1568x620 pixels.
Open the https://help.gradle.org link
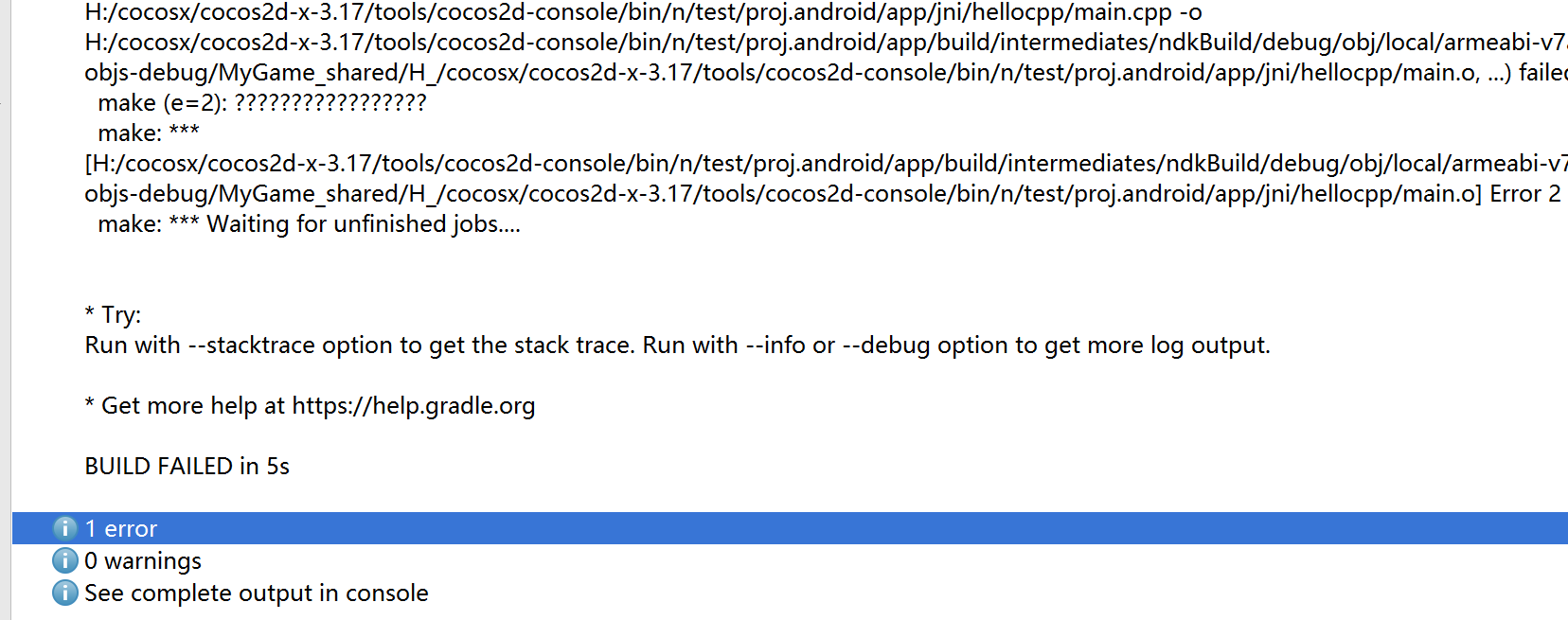(413, 406)
